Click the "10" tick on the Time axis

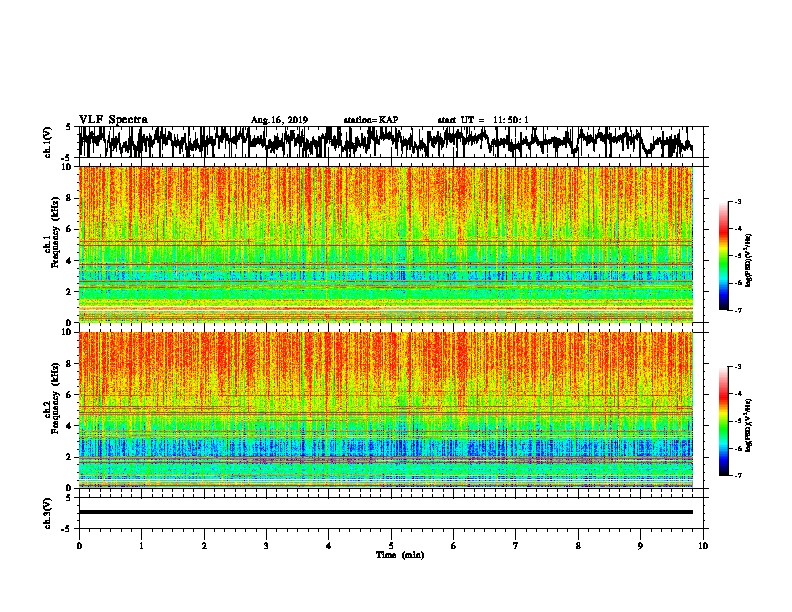[703, 546]
